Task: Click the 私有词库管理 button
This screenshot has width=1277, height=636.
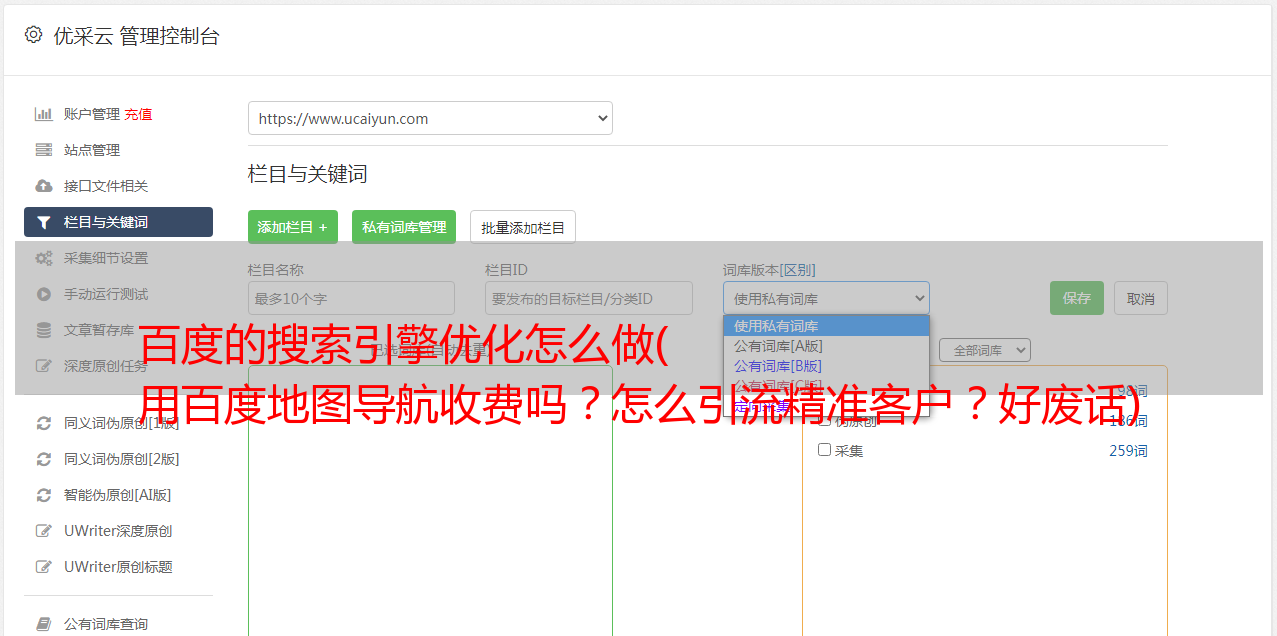Action: pos(404,227)
